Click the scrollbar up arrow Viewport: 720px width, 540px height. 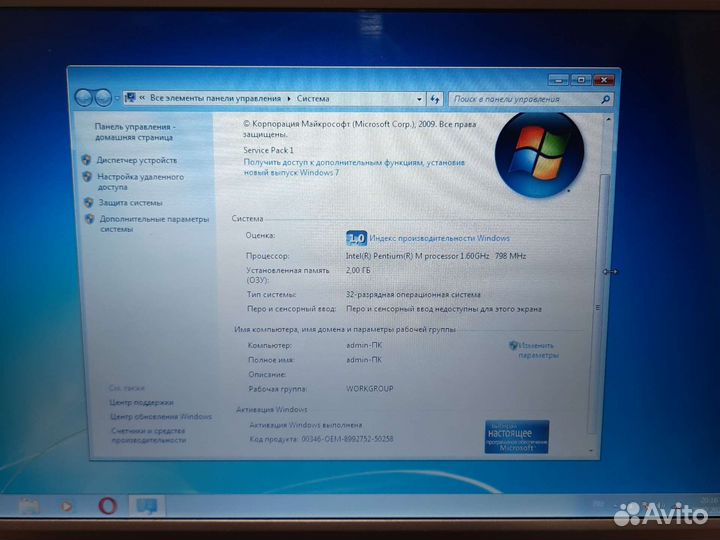(608, 119)
